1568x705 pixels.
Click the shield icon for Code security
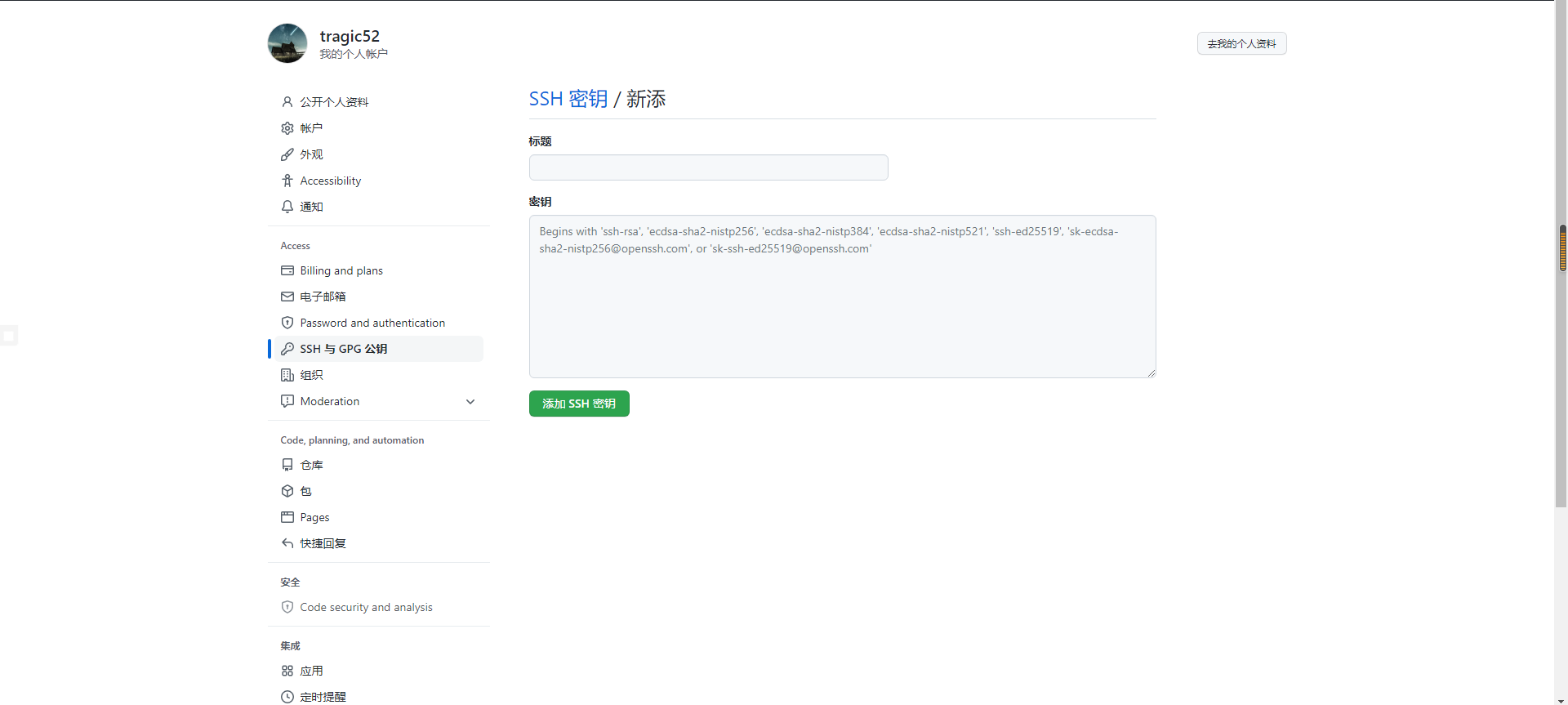pyautogui.click(x=287, y=607)
